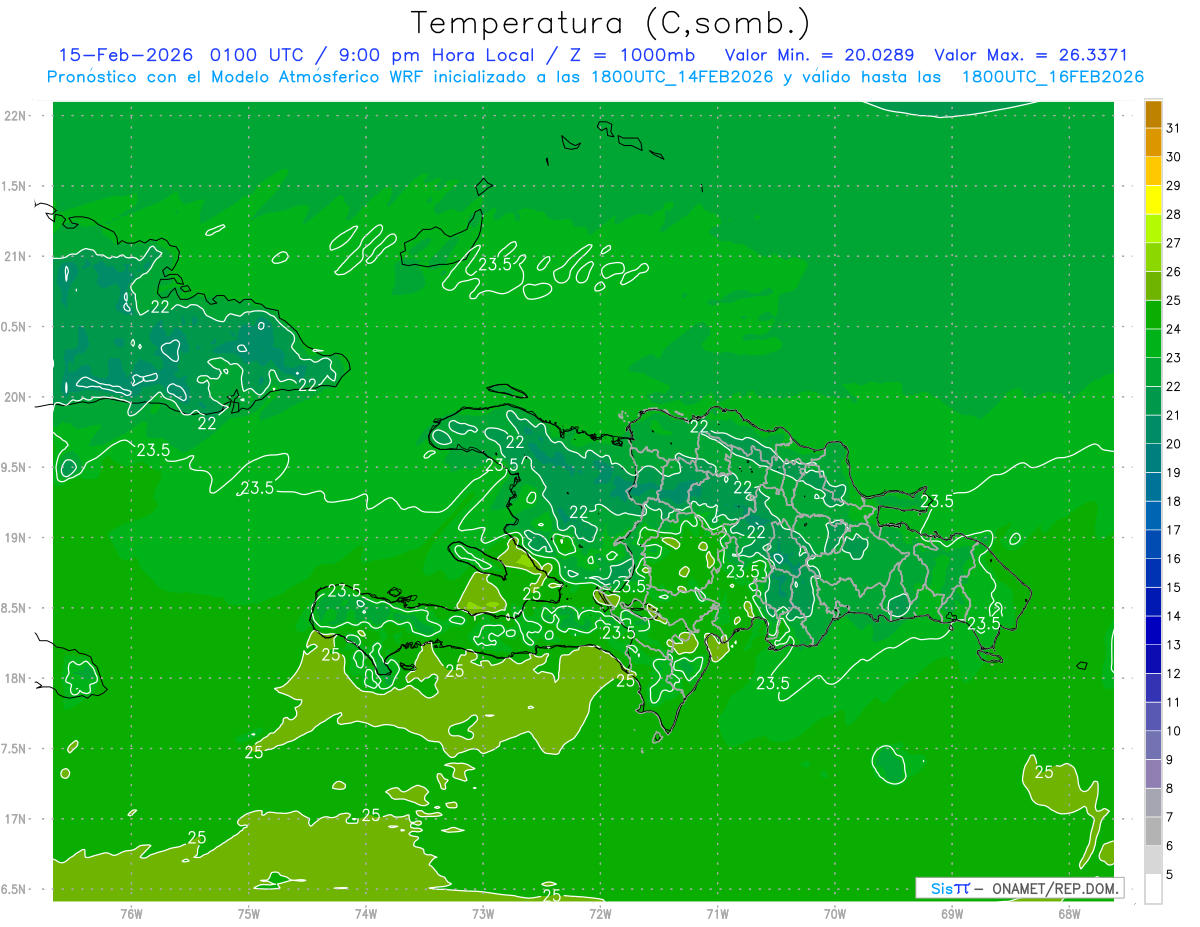Viewport: 1200px width, 927px height.
Task: Click the "1800UTC_16FEB2026" valid-until time text
Action: (x=1053, y=77)
